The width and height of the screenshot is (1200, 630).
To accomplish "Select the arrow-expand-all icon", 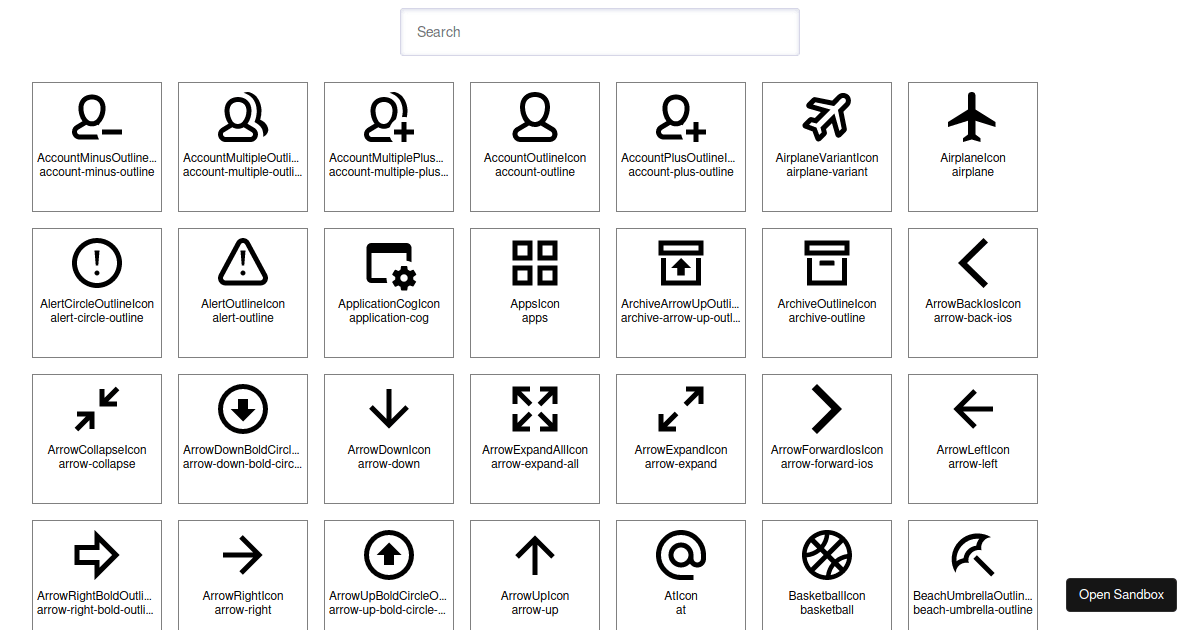I will 535,408.
